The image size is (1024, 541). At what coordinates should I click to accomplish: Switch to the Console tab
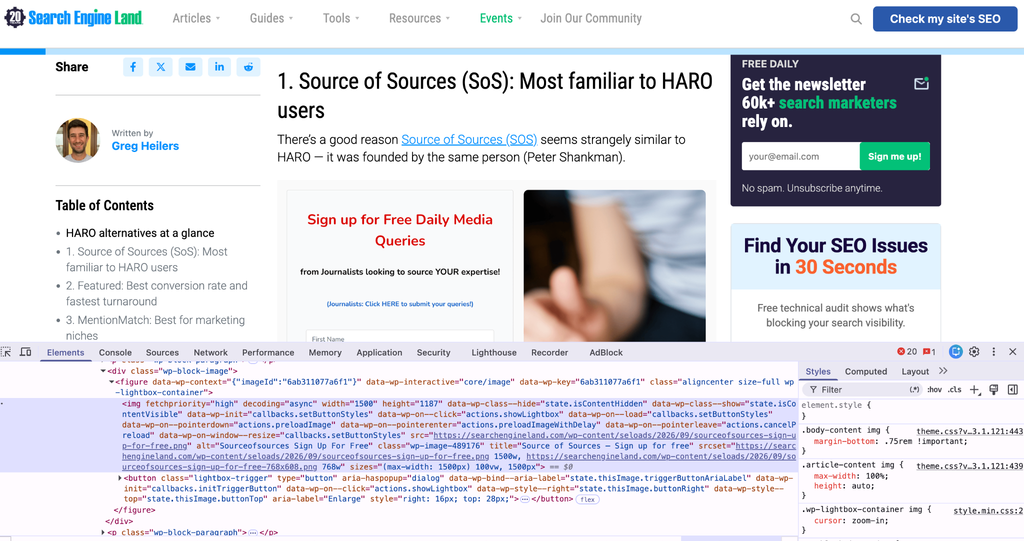(x=115, y=352)
